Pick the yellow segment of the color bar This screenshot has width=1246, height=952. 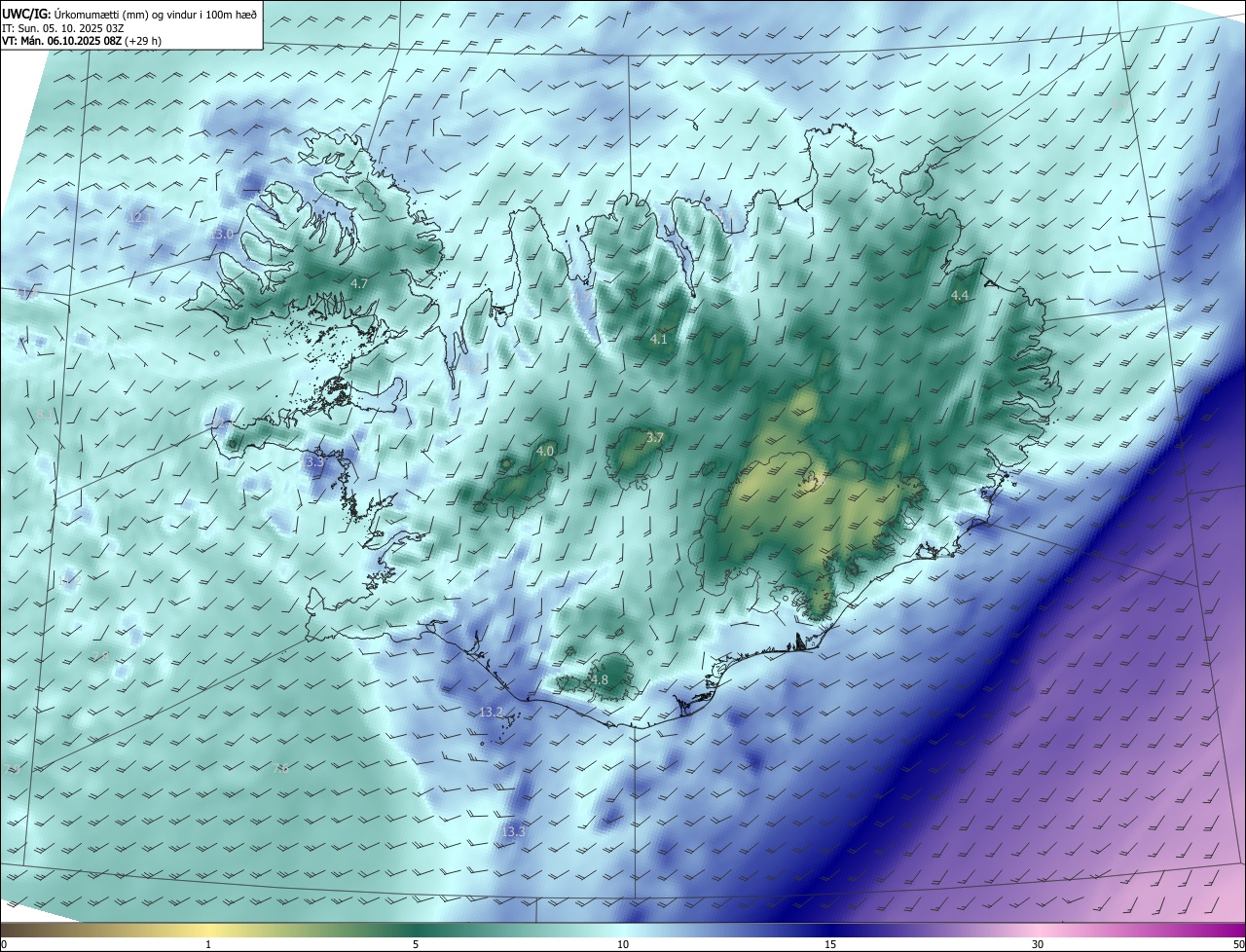point(208,930)
